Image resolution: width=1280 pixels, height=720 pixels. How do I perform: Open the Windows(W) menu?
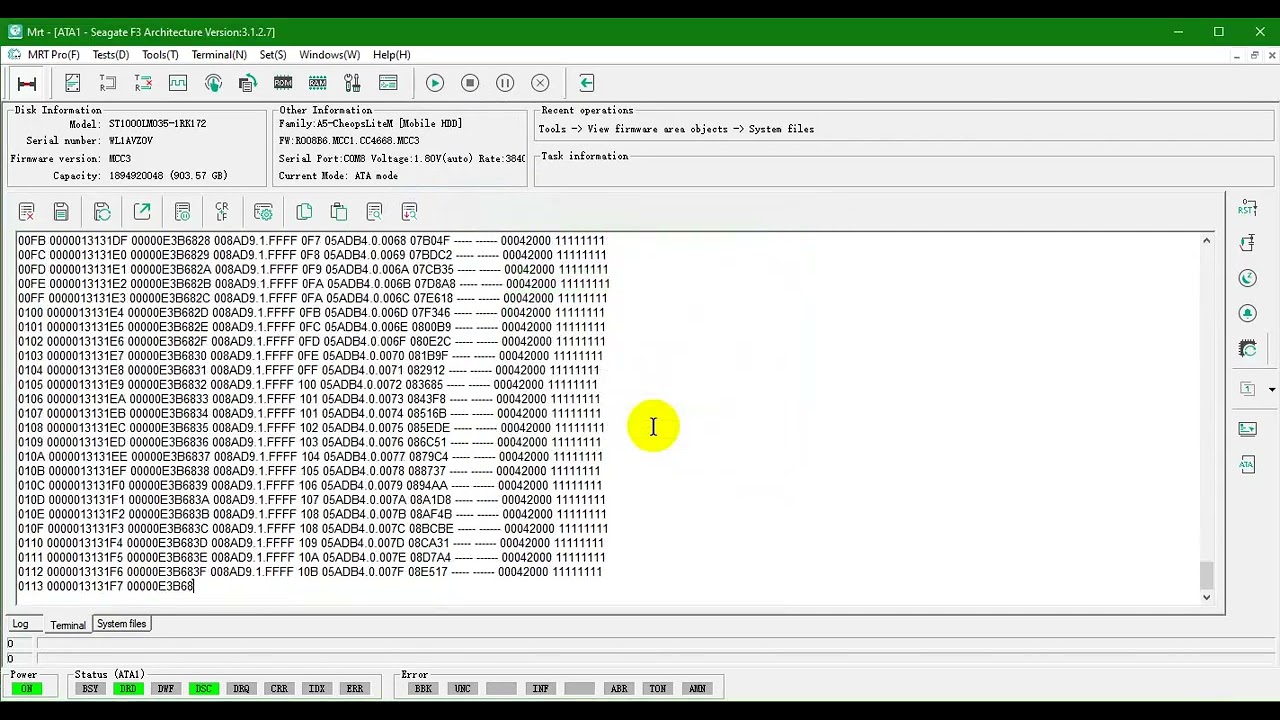pos(329,55)
